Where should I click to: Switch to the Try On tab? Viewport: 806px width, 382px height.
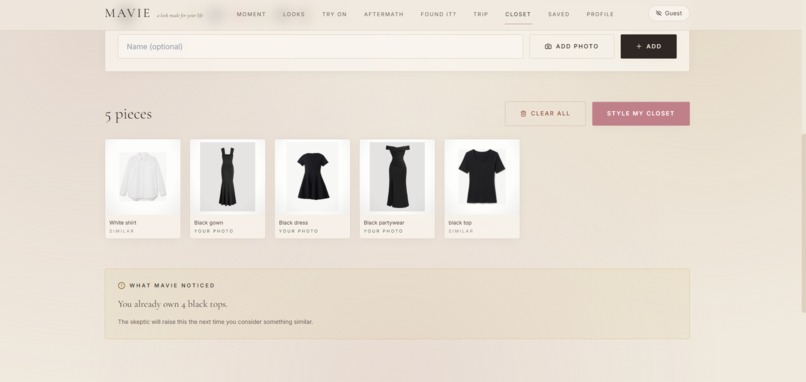click(334, 14)
